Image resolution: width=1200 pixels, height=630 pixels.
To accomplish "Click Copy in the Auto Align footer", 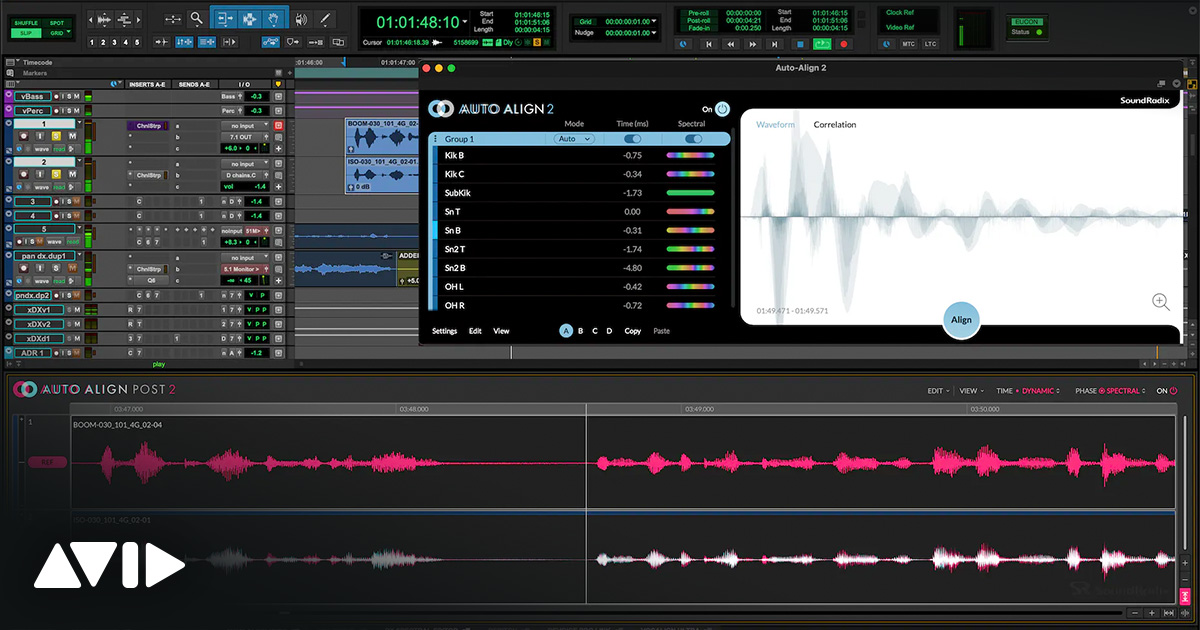I will tap(633, 331).
